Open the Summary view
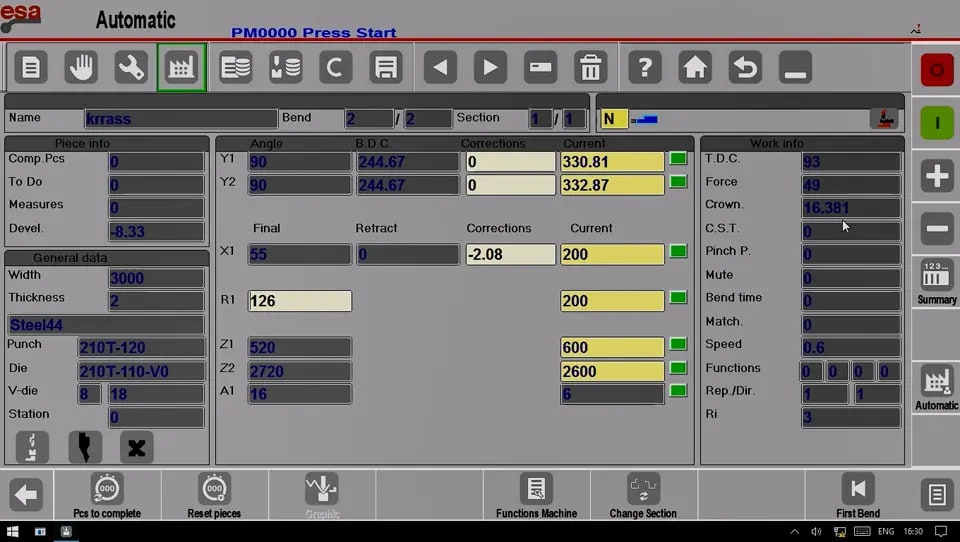Viewport: 960px width, 542px height. tap(937, 282)
